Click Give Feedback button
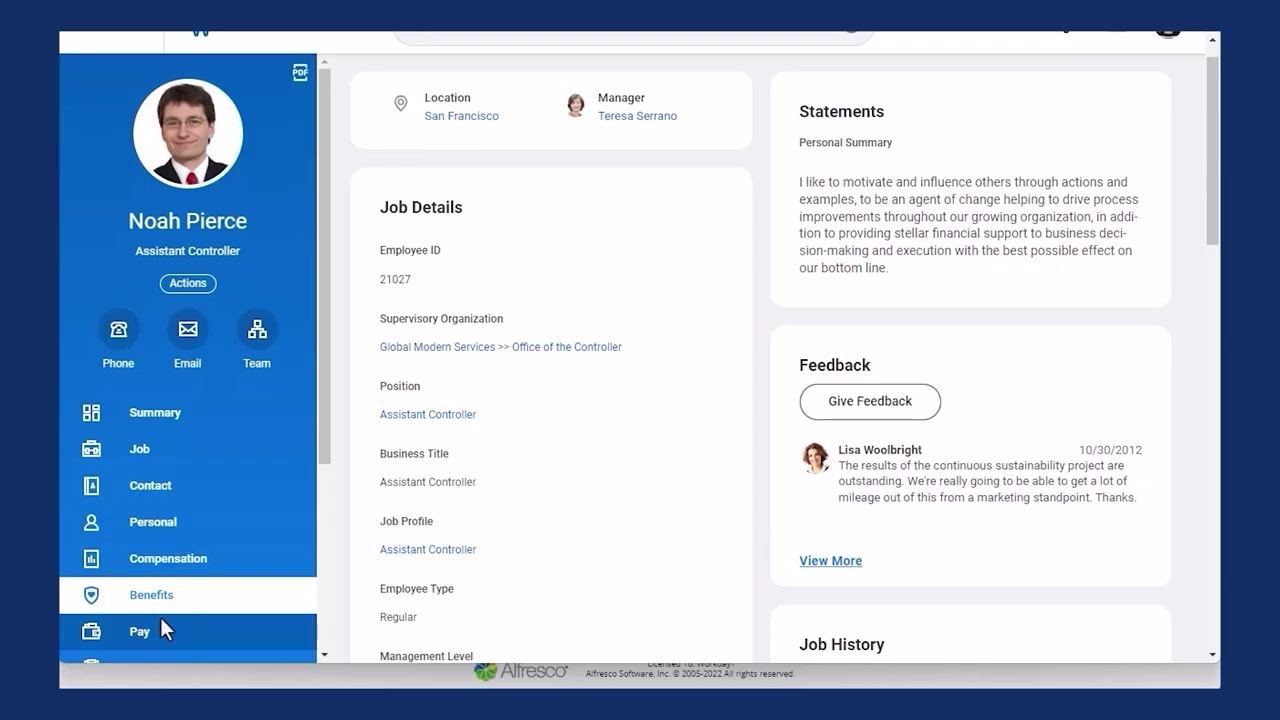The height and width of the screenshot is (720, 1280). 870,401
